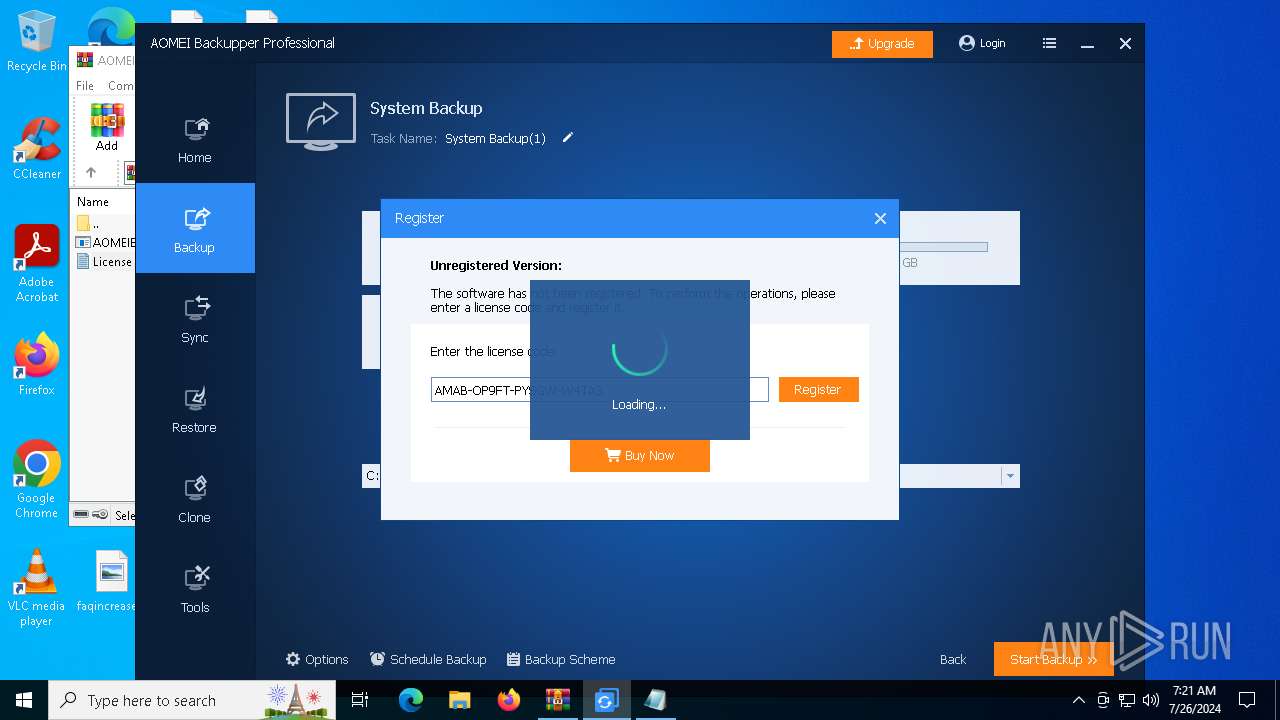The height and width of the screenshot is (720, 1280).
Task: Open CCleaner desktop shortcut
Action: tap(37, 148)
